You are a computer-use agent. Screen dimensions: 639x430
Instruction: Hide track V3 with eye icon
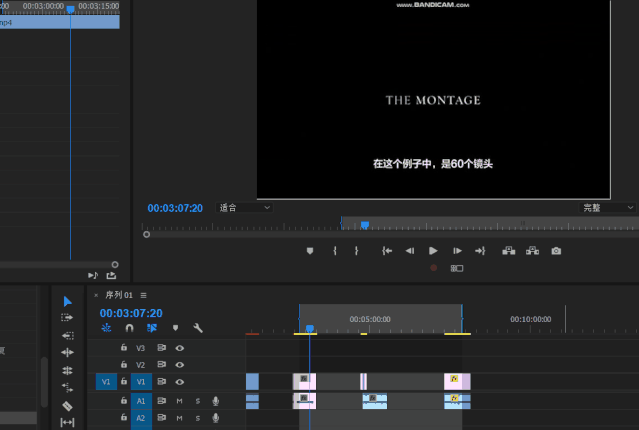tap(179, 348)
